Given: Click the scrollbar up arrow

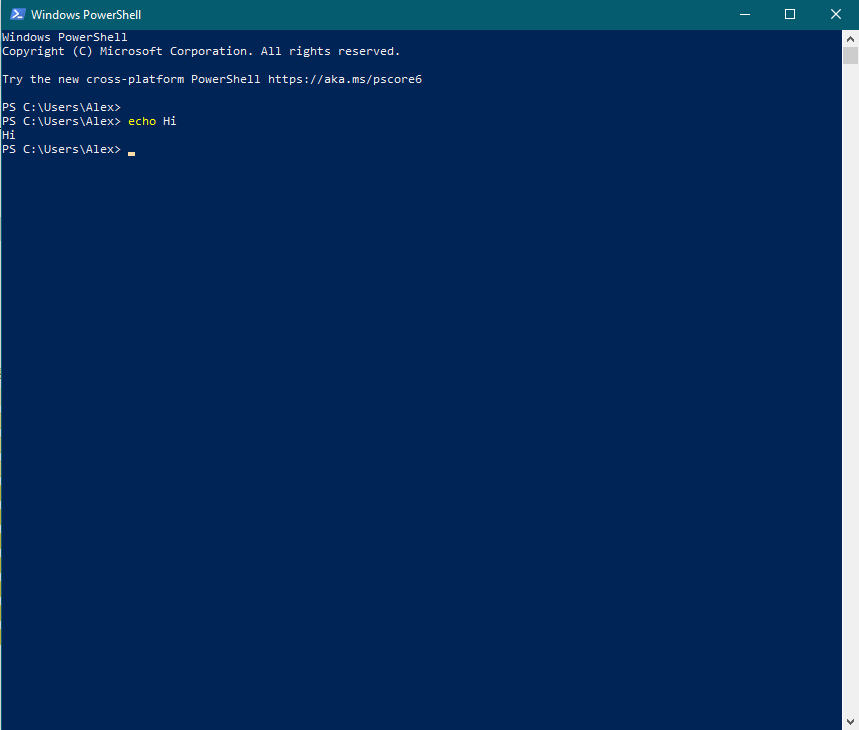Looking at the screenshot, I should pos(851,38).
